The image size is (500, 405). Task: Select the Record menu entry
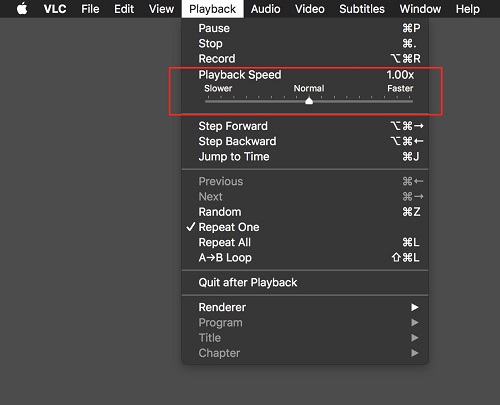pyautogui.click(x=305, y=59)
